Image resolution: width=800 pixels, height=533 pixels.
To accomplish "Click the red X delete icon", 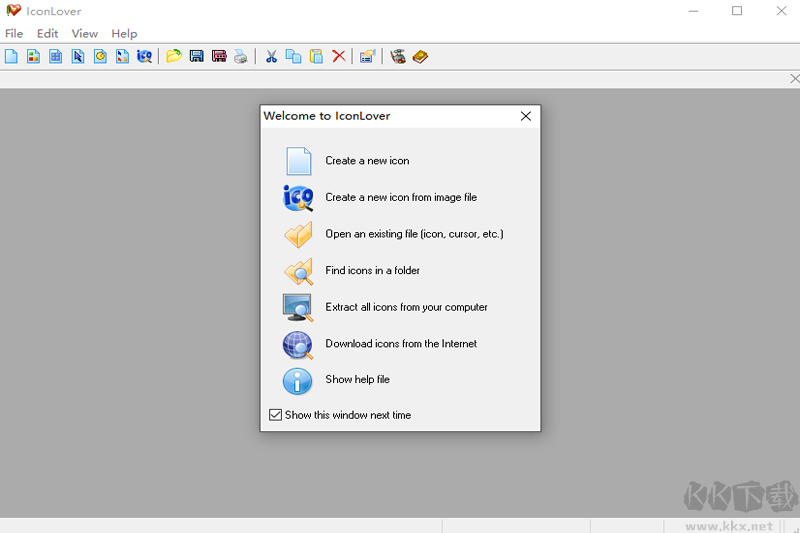I will (x=338, y=57).
